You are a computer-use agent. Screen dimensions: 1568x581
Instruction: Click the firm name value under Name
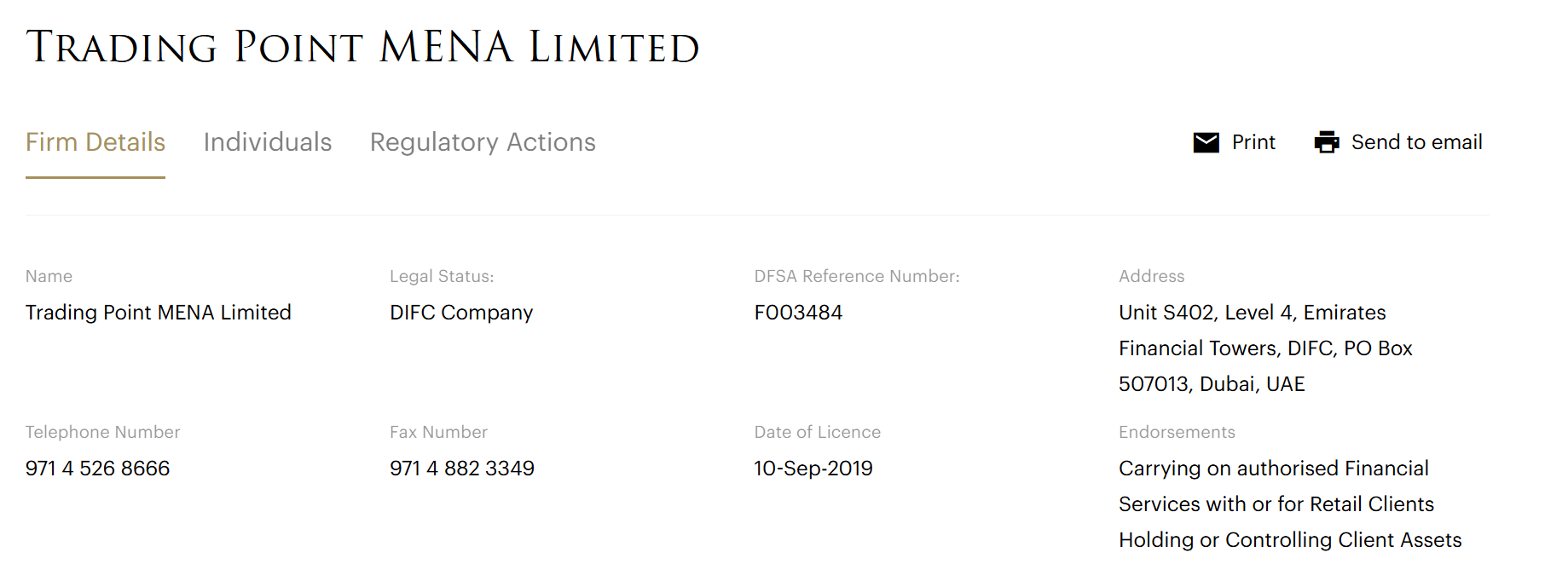pos(159,313)
